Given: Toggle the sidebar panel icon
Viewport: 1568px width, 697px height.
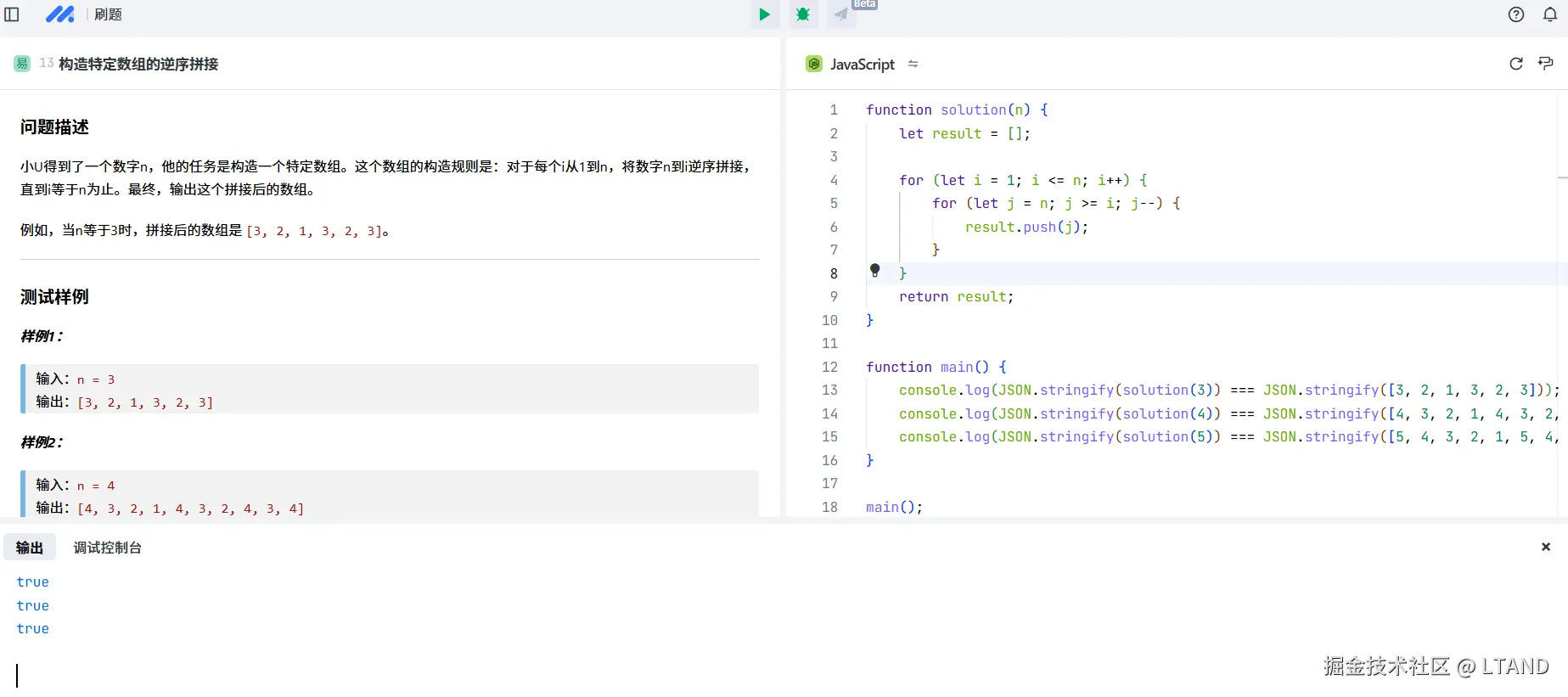Looking at the screenshot, I should pyautogui.click(x=12, y=14).
